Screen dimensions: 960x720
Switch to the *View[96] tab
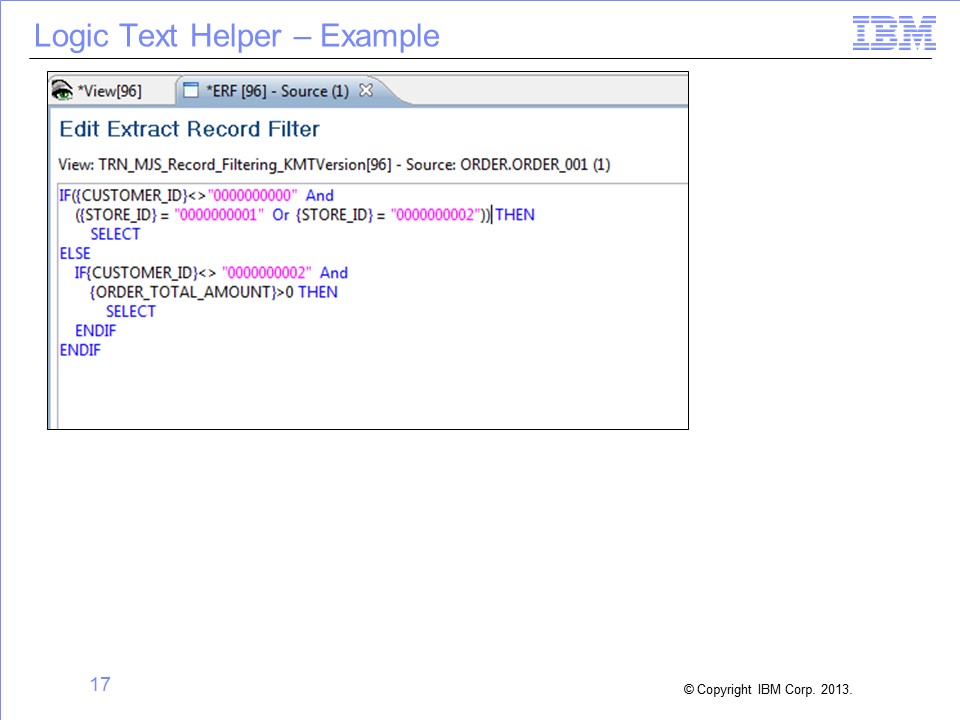109,91
